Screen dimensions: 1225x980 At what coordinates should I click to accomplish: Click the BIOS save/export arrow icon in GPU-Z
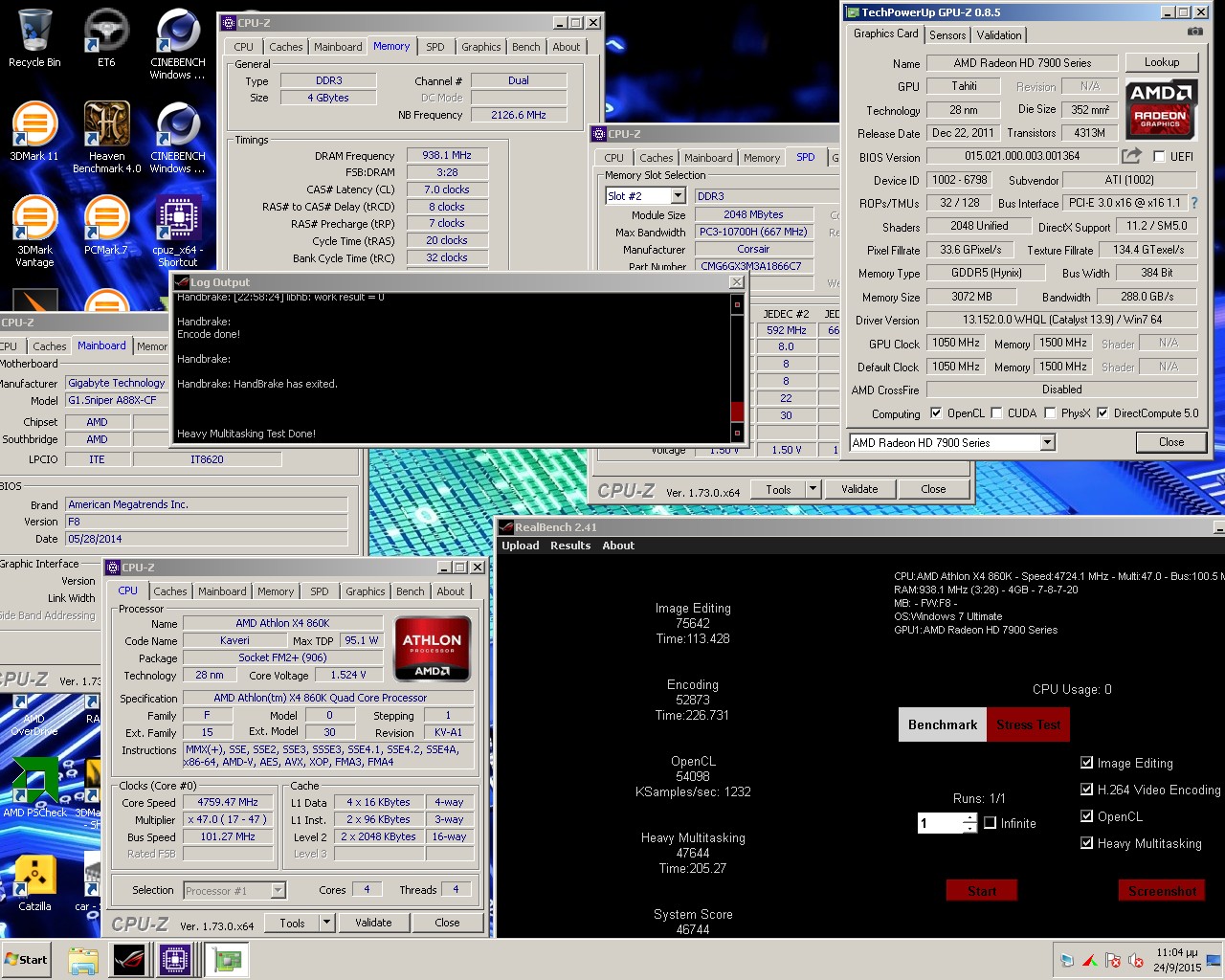(1131, 155)
